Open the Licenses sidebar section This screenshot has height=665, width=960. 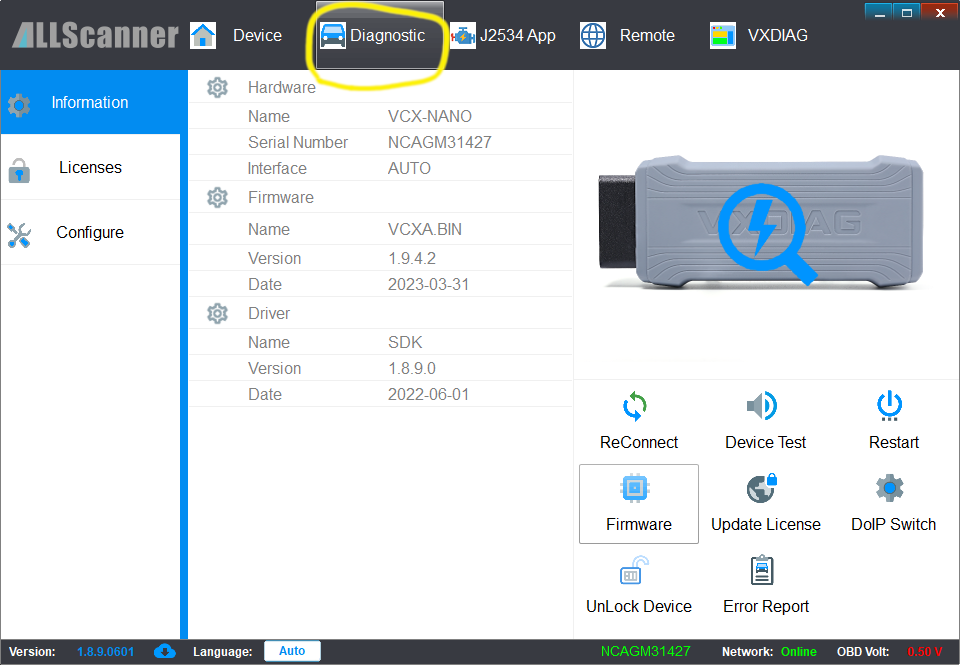click(x=90, y=167)
